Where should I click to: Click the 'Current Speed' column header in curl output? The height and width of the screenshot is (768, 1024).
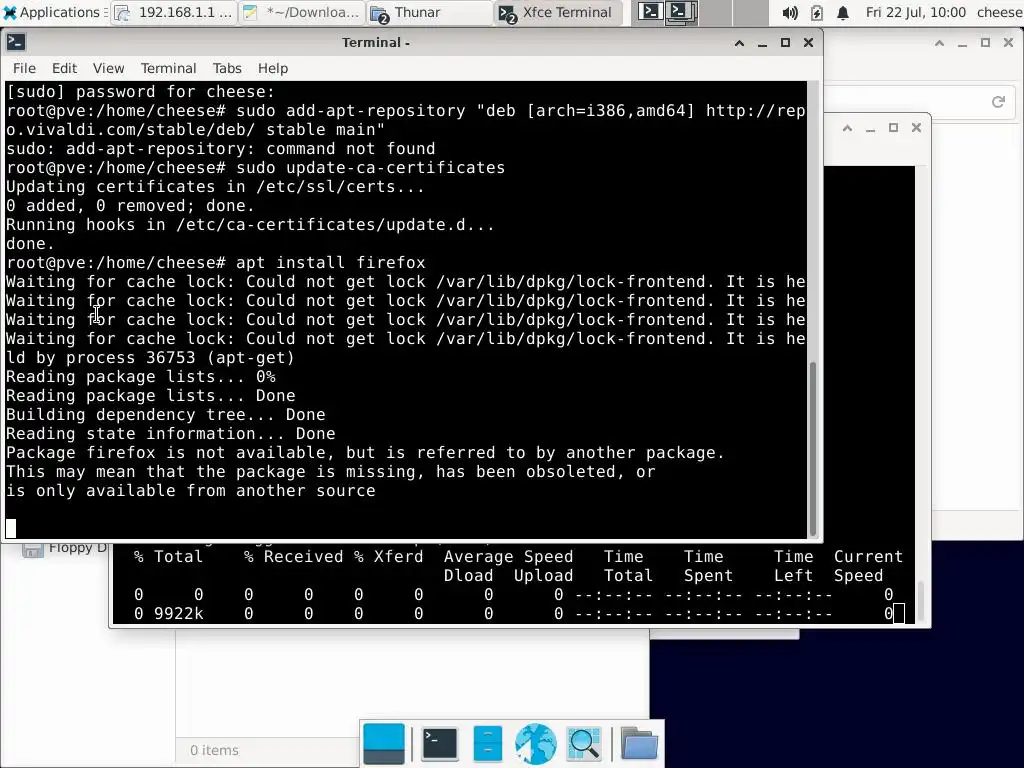point(868,566)
